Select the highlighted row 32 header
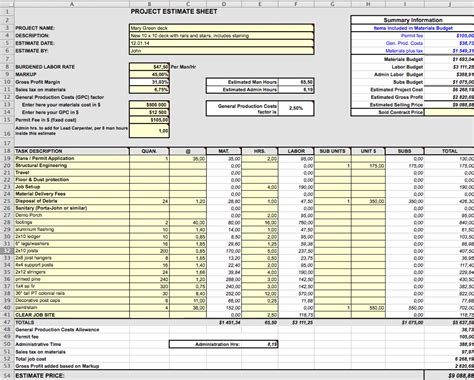Viewport: 474px width, 380px height. click(7, 251)
